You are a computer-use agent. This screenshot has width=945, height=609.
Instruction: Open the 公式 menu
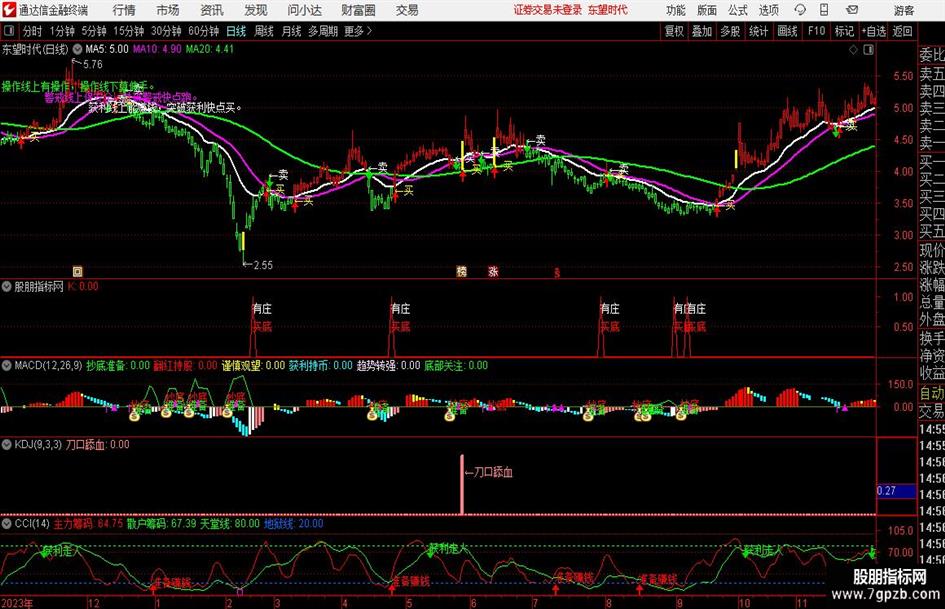point(738,10)
